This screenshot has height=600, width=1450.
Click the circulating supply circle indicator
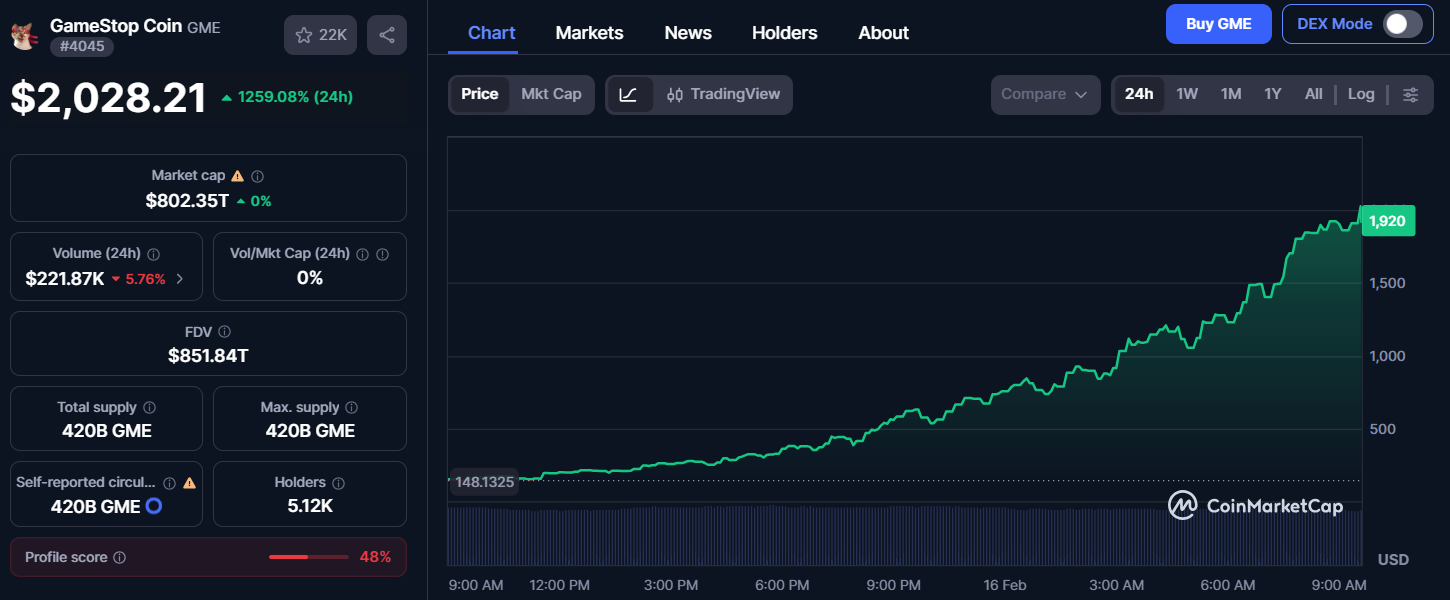154,507
